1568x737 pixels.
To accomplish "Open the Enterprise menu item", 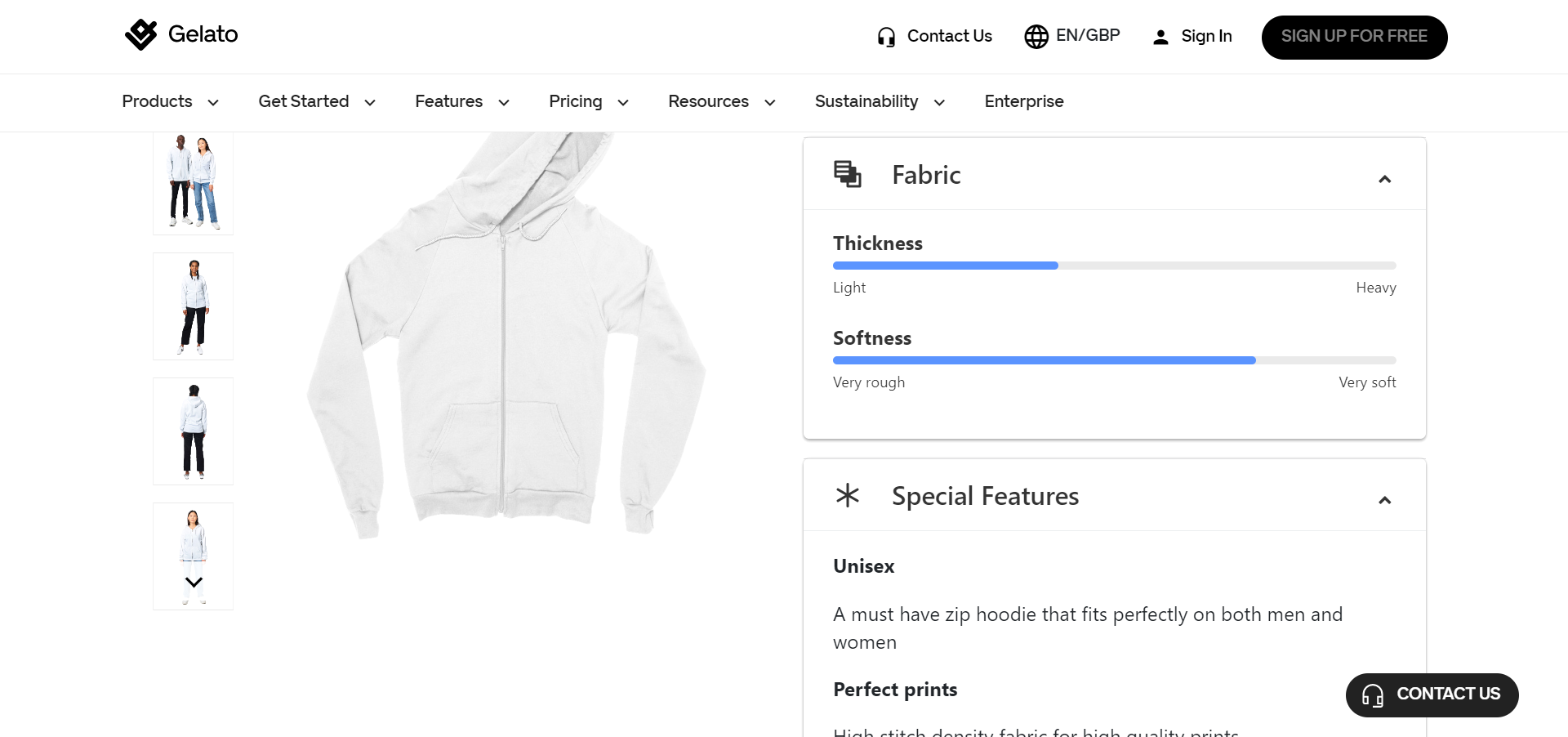I will click(1023, 101).
